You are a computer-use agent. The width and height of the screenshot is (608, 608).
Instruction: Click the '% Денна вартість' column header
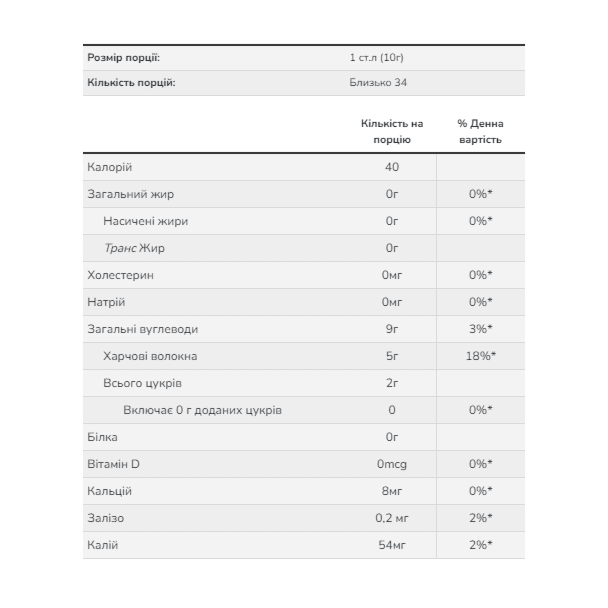(x=480, y=131)
